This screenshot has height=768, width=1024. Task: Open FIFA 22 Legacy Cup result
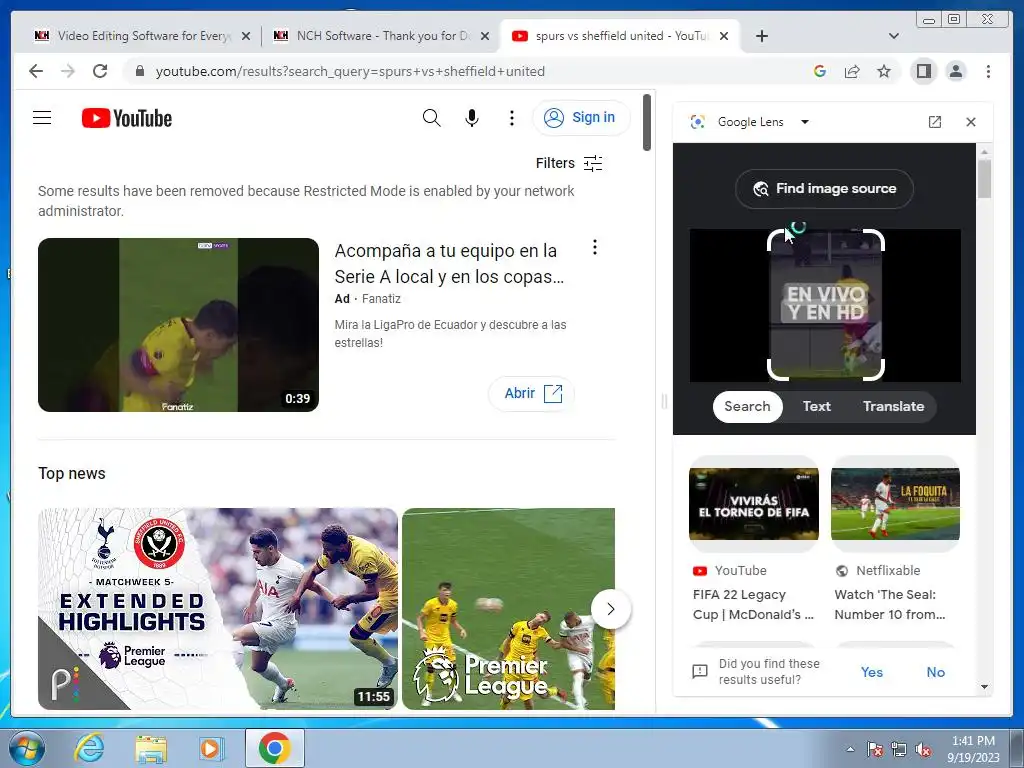point(753,604)
